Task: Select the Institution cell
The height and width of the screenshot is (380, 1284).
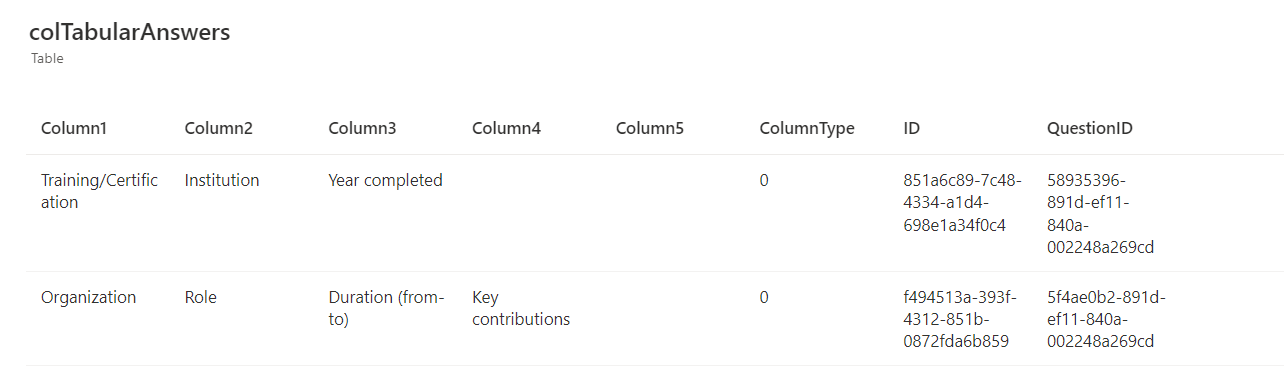Action: click(x=222, y=180)
